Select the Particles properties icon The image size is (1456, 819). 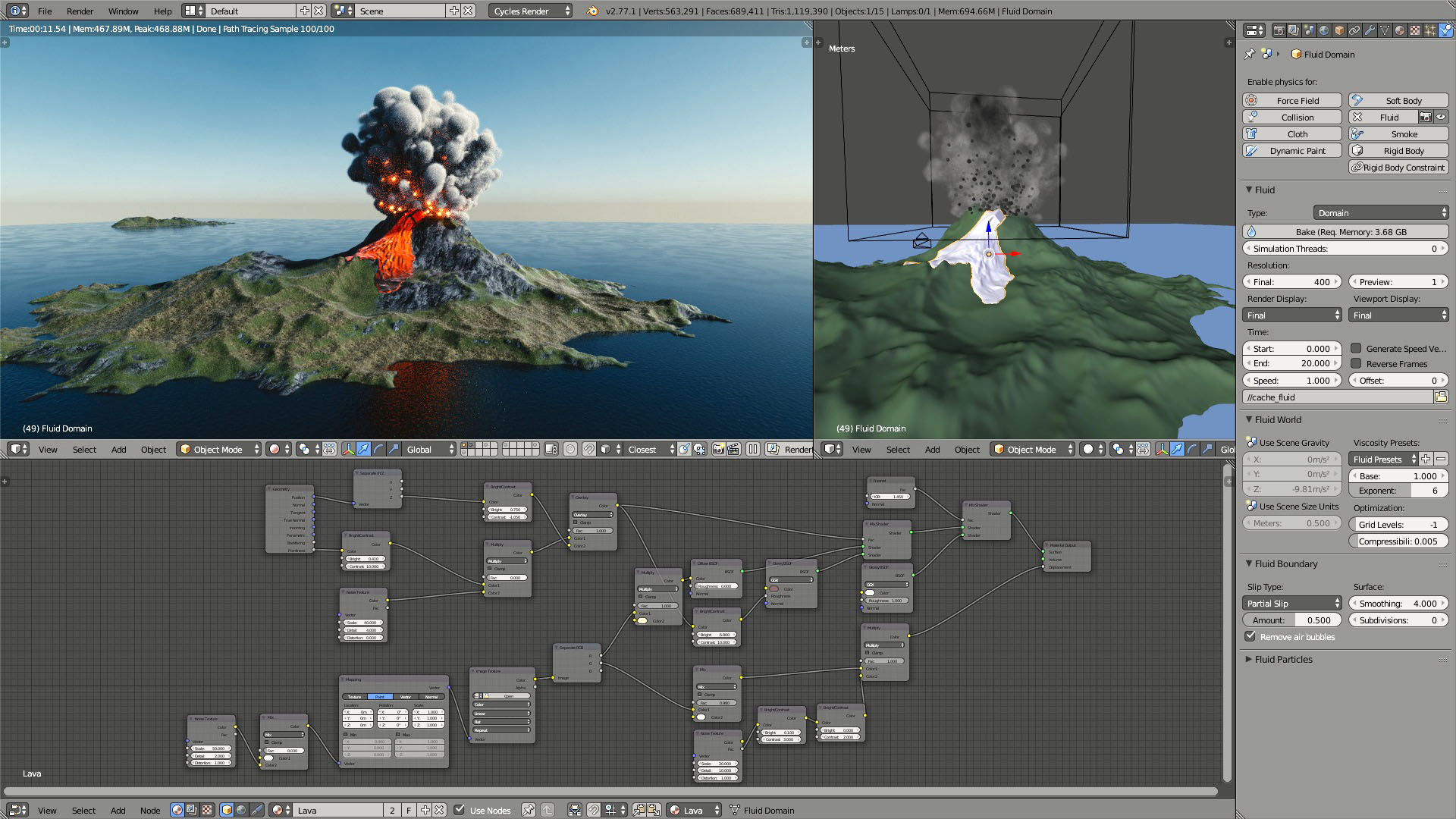[x=1431, y=30]
